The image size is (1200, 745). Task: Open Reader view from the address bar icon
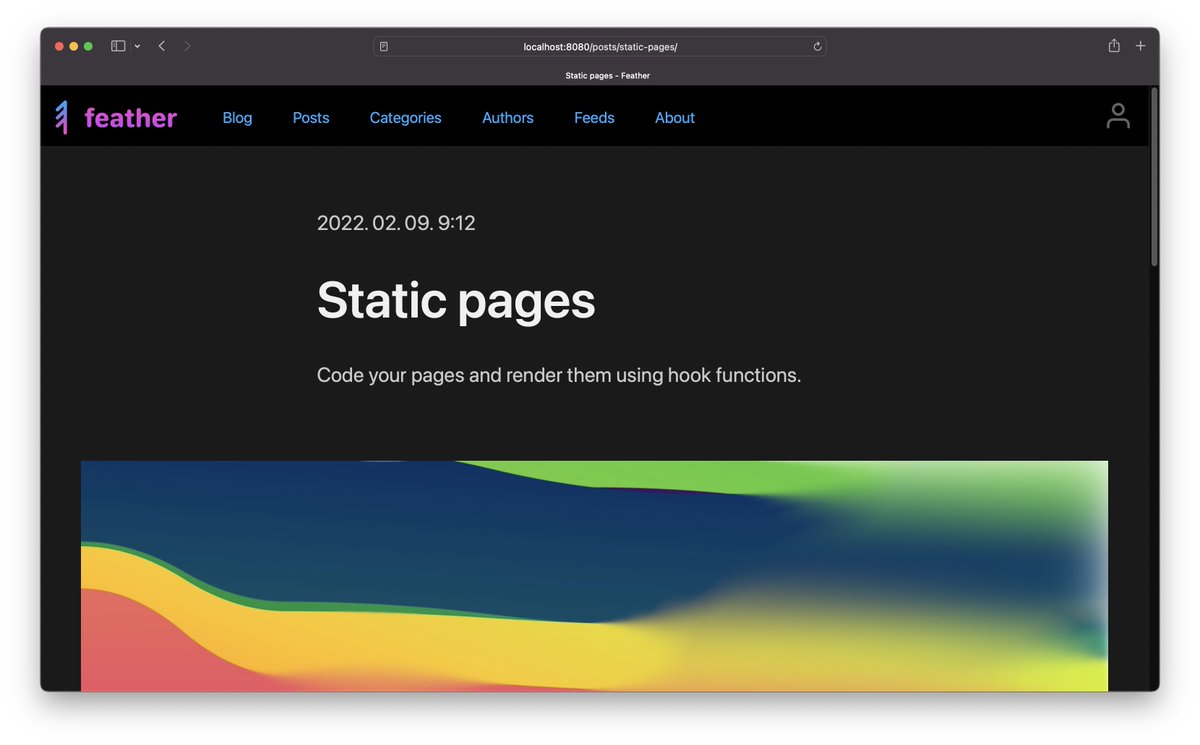click(x=384, y=46)
